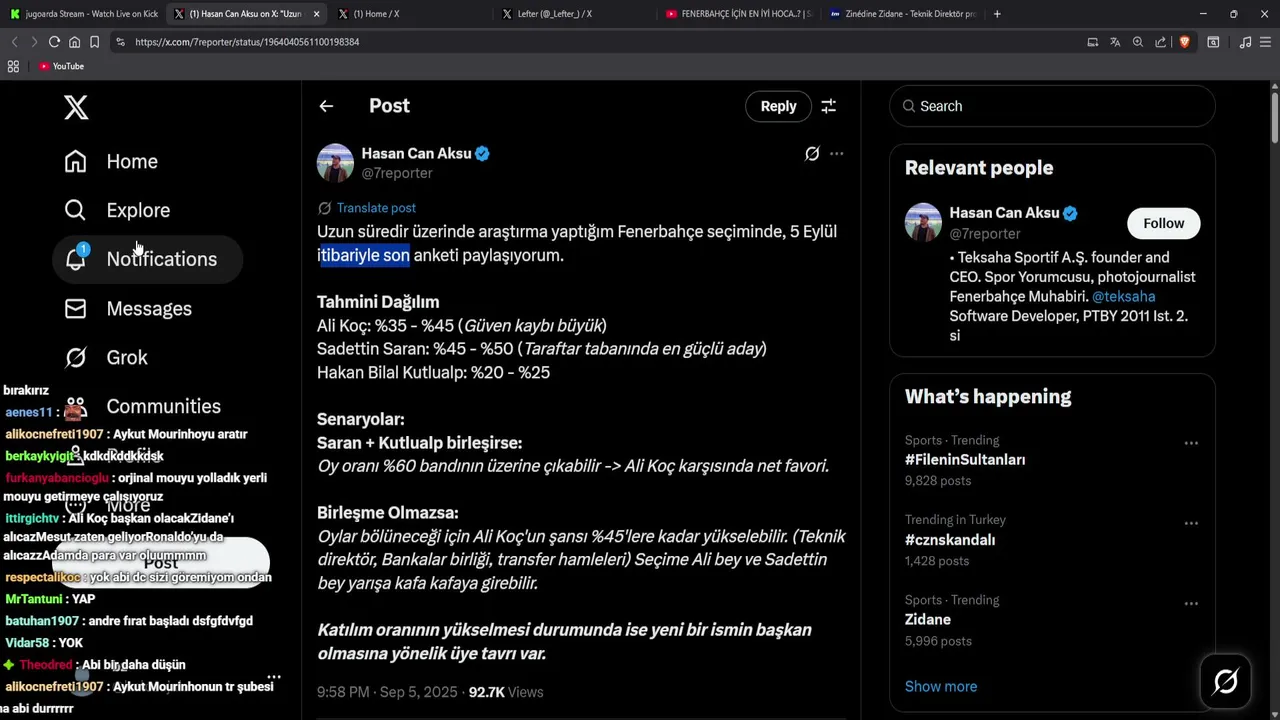Click the X logo in the sidebar
Image resolution: width=1280 pixels, height=720 pixels.
(x=76, y=107)
